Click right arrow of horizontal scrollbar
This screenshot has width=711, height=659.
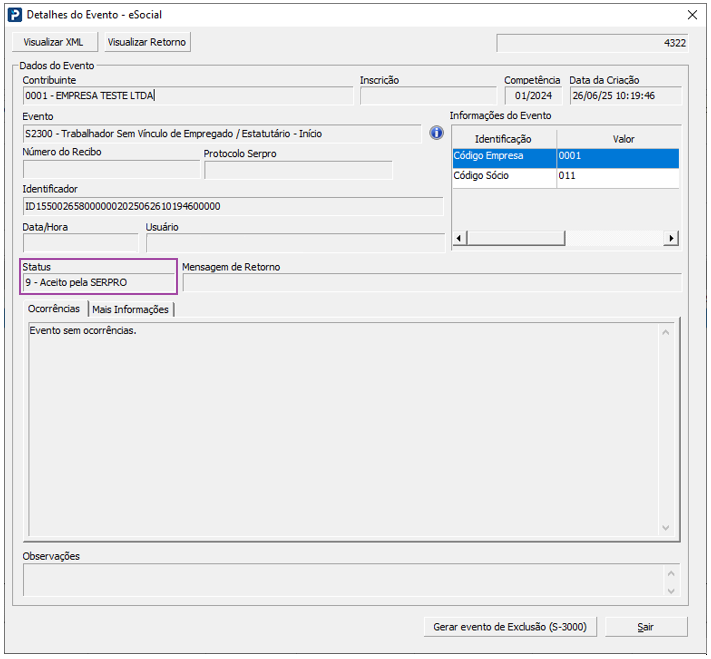(x=671, y=238)
